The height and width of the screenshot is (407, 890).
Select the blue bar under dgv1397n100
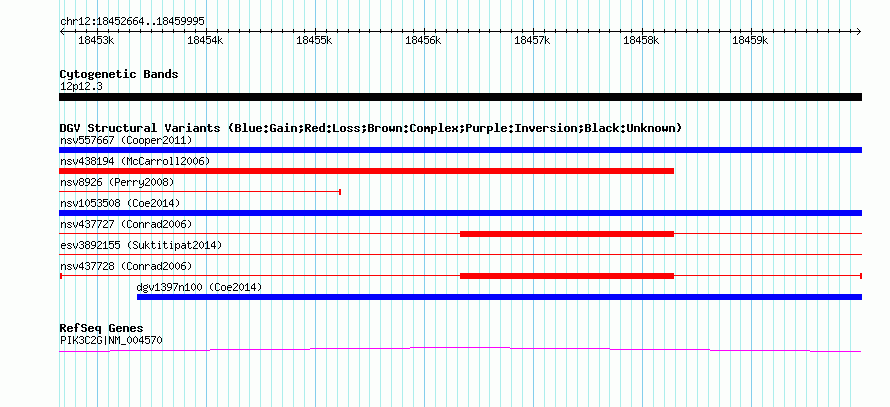(x=499, y=297)
